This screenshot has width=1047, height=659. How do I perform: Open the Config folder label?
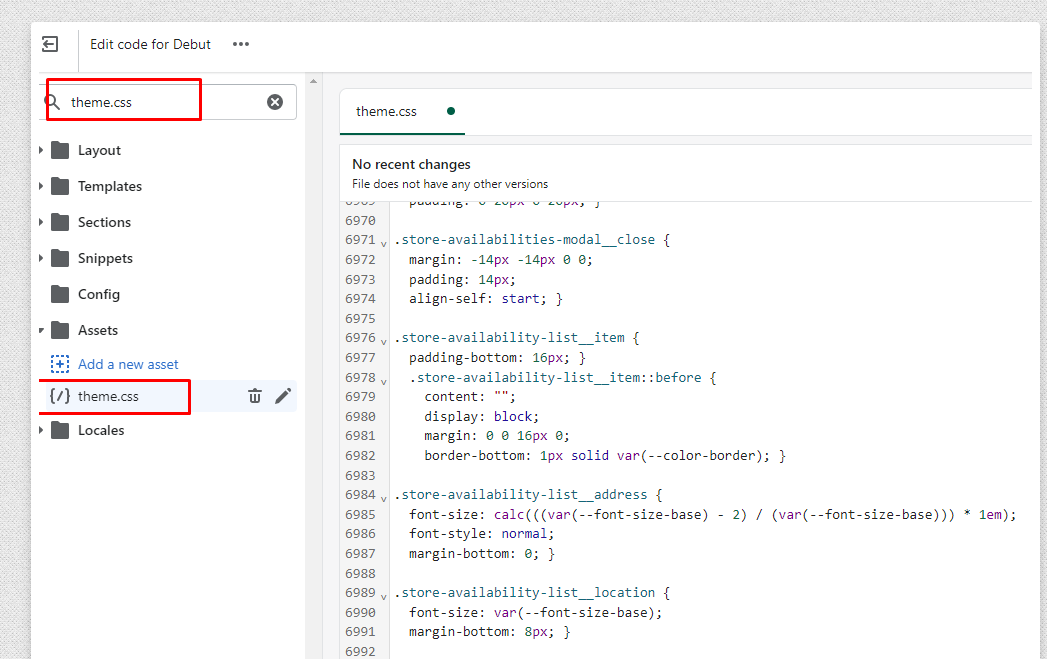tap(99, 294)
